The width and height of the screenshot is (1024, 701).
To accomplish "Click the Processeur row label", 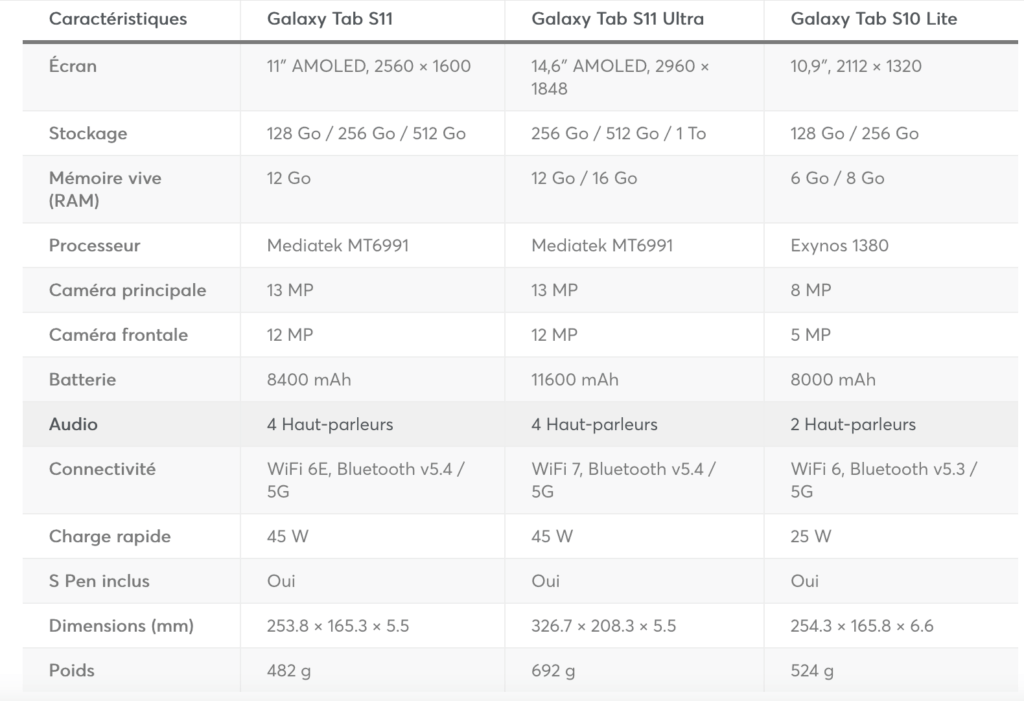I will (94, 245).
